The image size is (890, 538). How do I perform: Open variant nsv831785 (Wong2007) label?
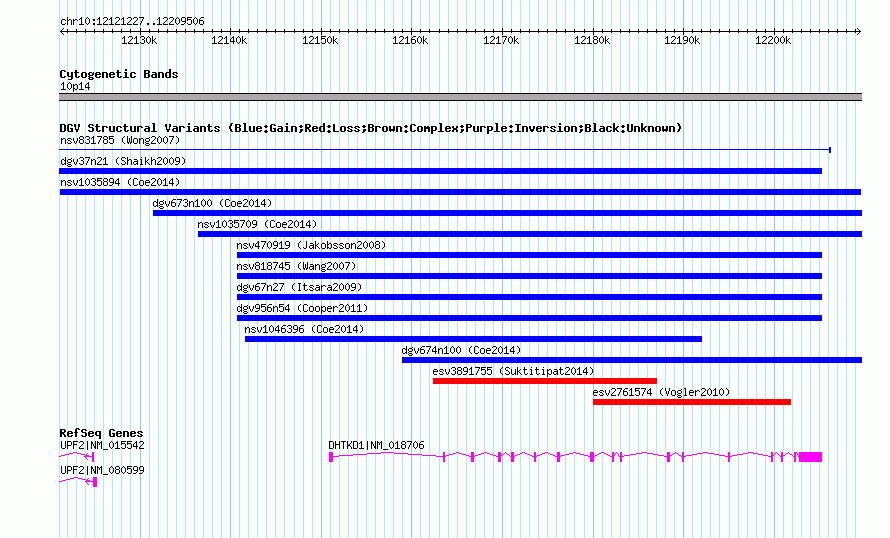pos(120,140)
